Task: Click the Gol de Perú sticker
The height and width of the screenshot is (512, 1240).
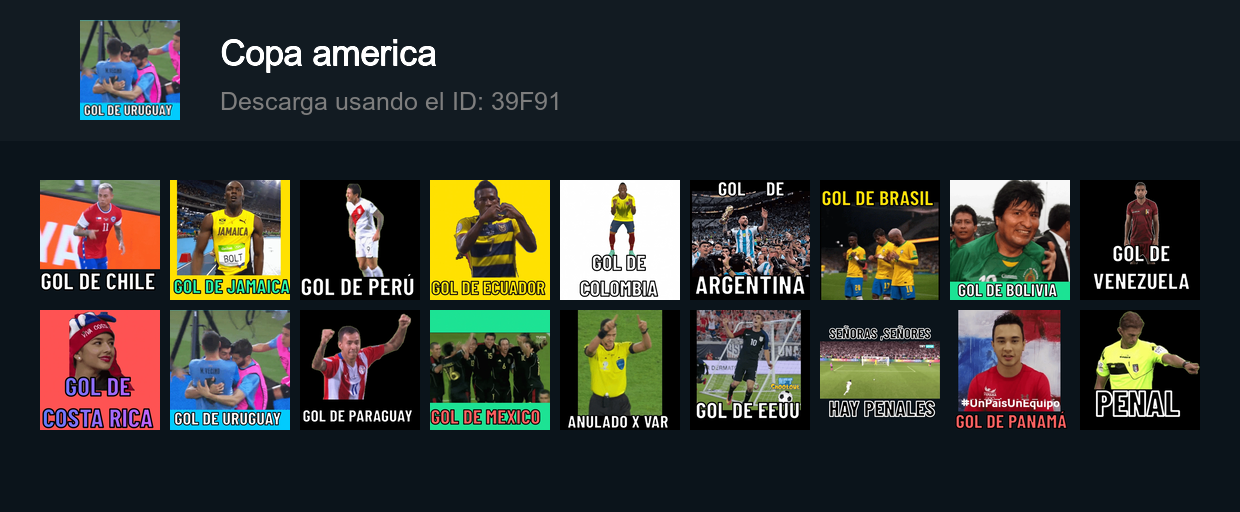Action: (x=360, y=240)
